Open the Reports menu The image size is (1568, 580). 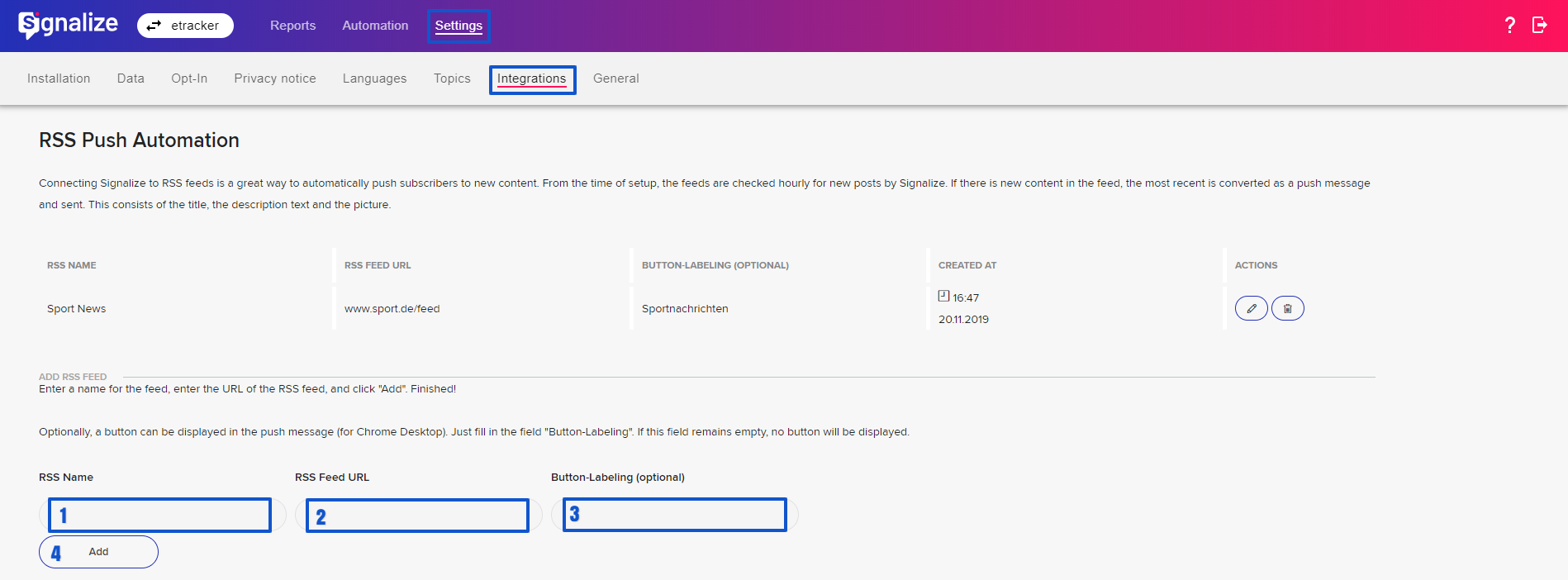click(292, 26)
